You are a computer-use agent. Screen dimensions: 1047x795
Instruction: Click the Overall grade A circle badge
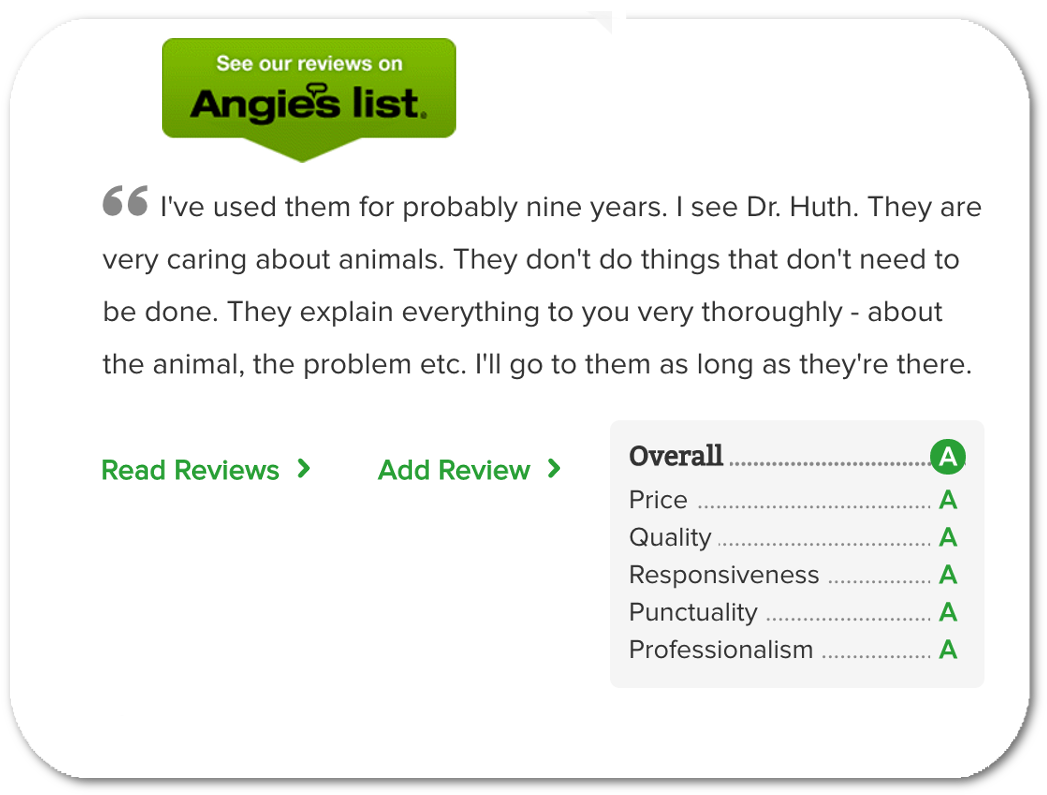948,457
